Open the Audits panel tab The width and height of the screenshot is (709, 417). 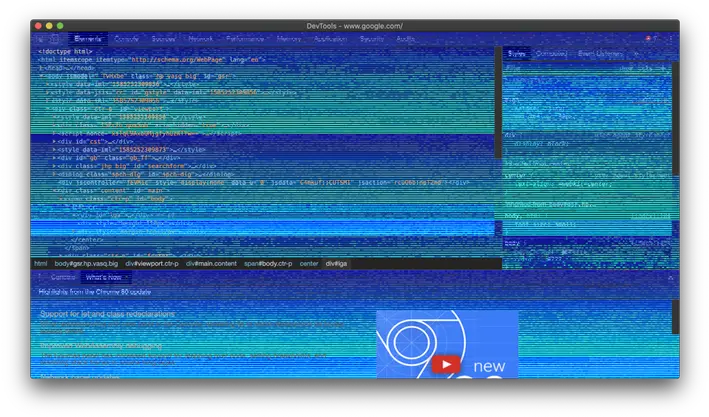pyautogui.click(x=405, y=39)
